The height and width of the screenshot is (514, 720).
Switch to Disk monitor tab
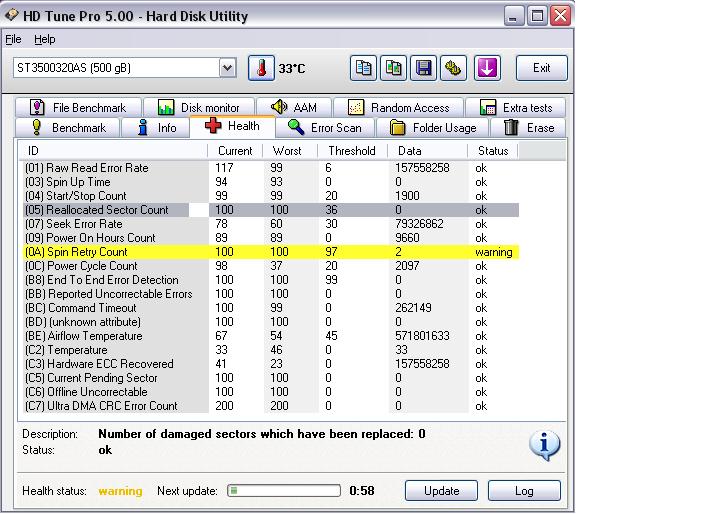[198, 107]
